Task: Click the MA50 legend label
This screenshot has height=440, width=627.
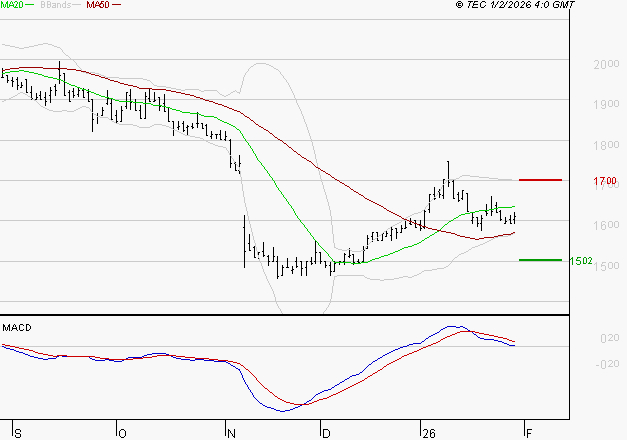Action: tap(98, 5)
